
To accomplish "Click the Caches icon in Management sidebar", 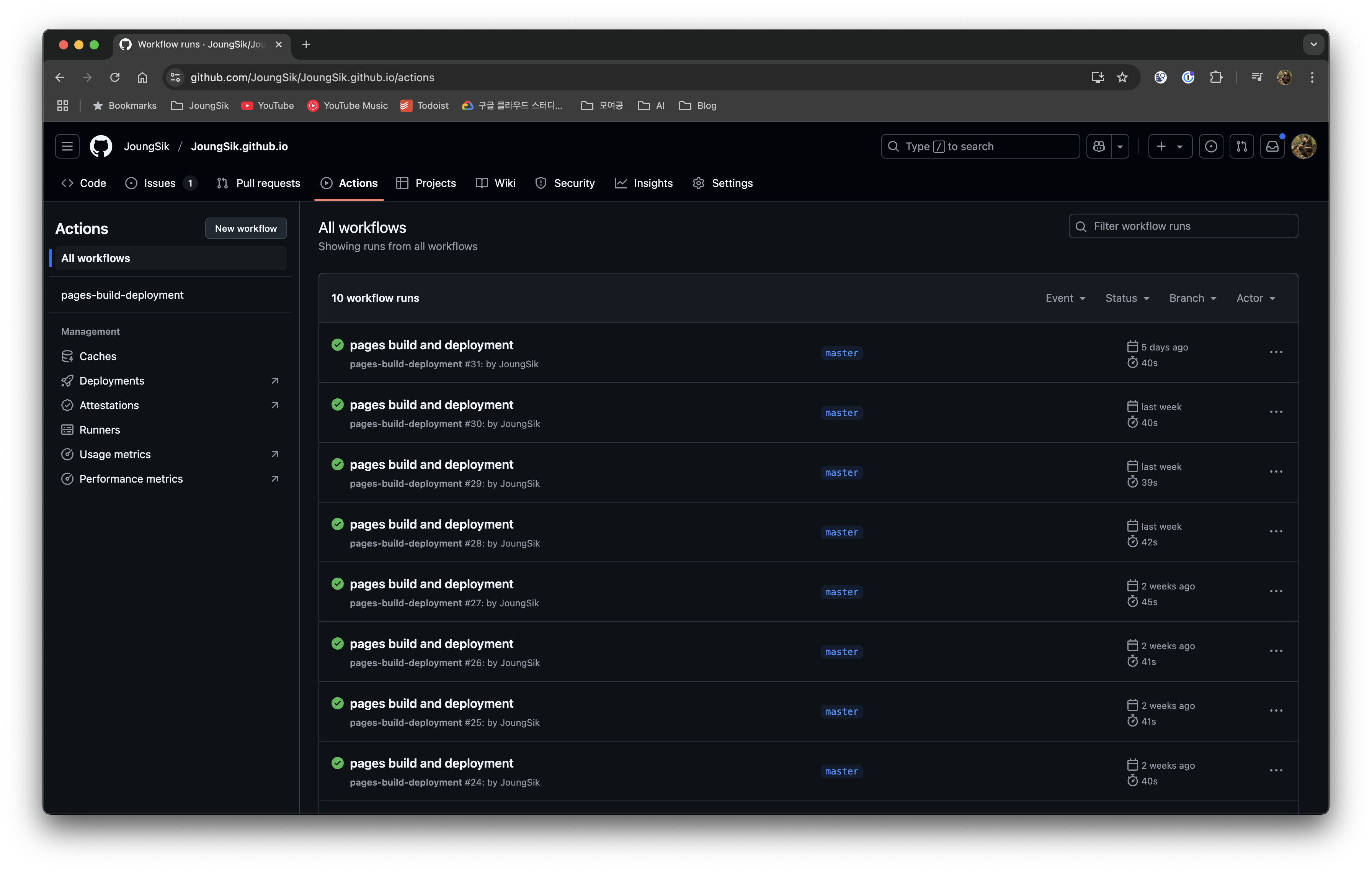I will [x=68, y=356].
